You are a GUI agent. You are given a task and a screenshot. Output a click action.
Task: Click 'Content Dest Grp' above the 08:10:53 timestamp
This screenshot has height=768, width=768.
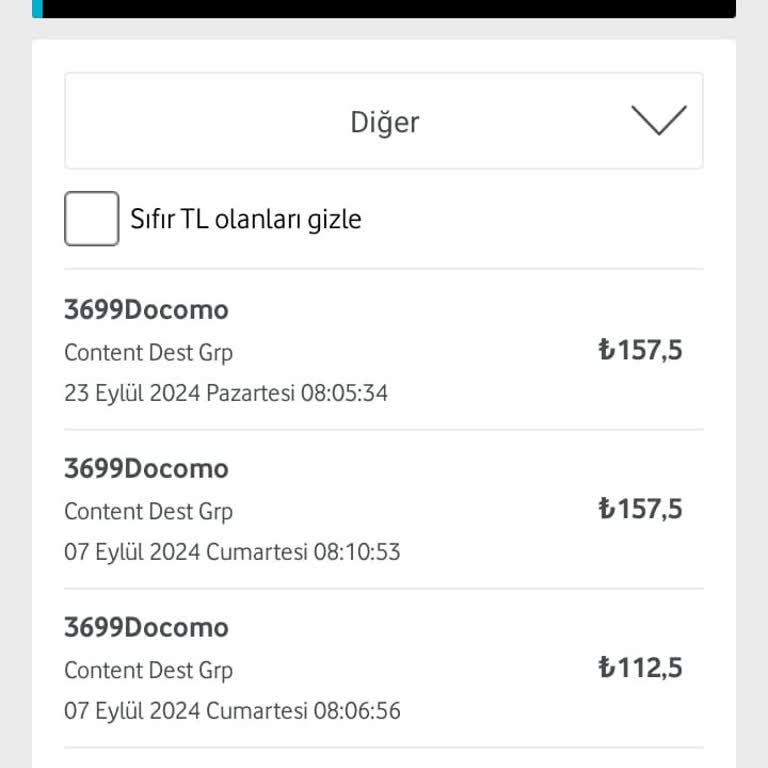(x=148, y=511)
